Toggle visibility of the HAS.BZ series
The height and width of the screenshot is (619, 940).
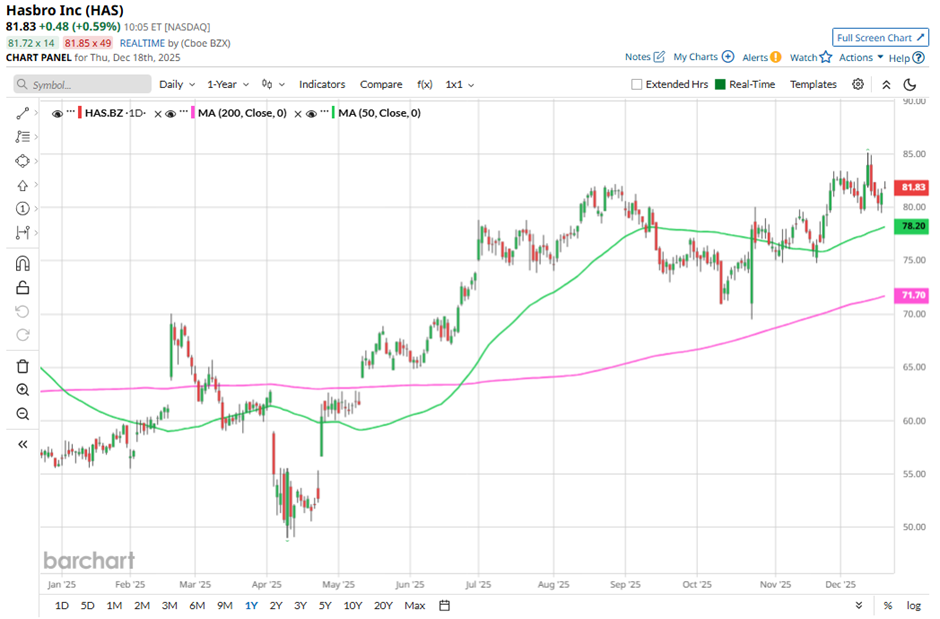click(57, 113)
